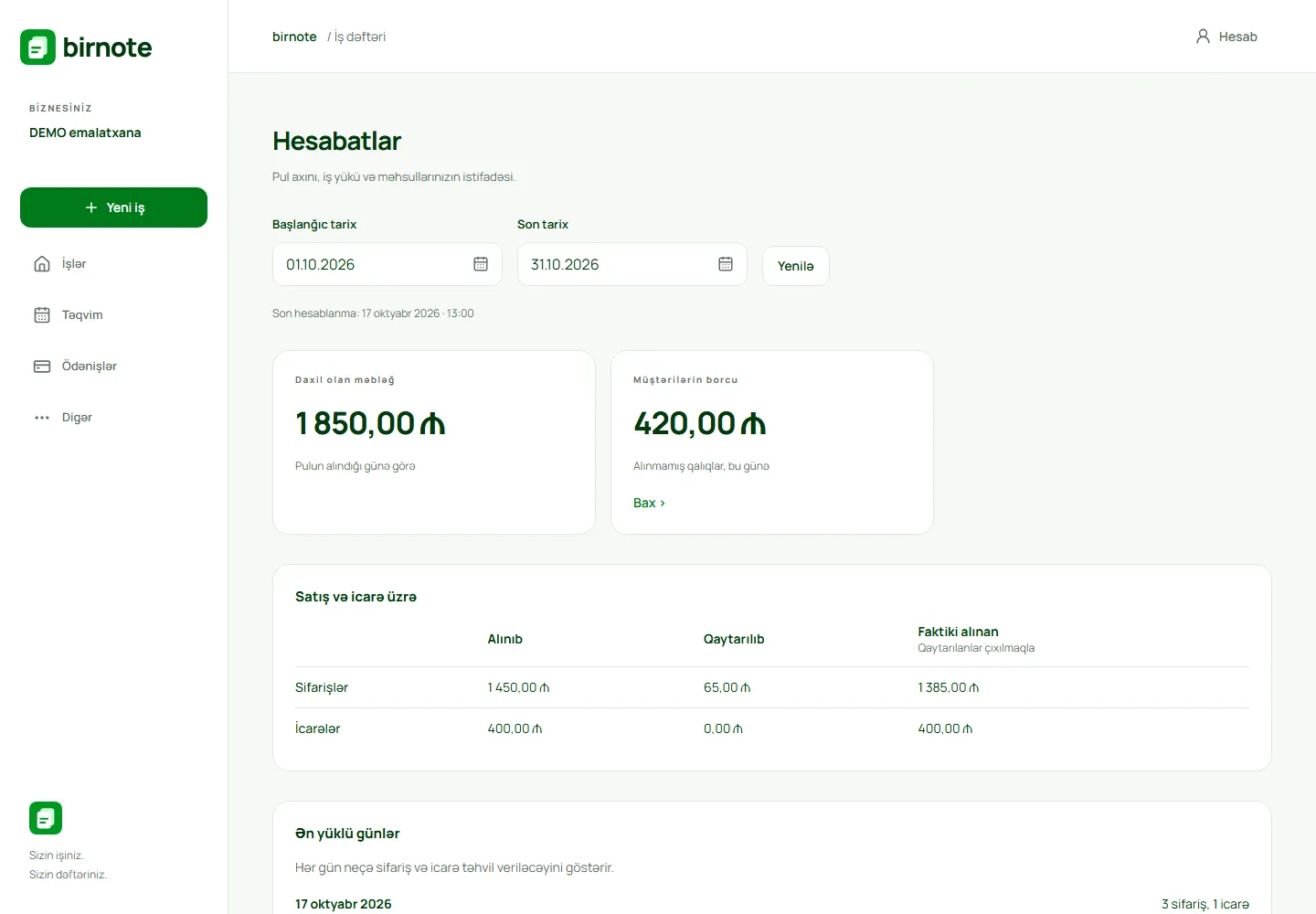Click the Son tarix date field
The height and width of the screenshot is (914, 1316).
pyautogui.click(x=632, y=264)
